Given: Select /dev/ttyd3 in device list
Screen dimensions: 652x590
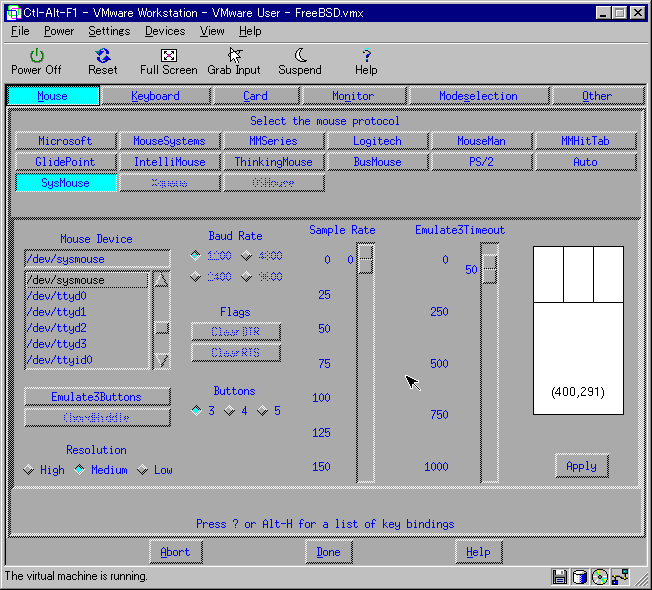Looking at the screenshot, I should tap(86, 344).
